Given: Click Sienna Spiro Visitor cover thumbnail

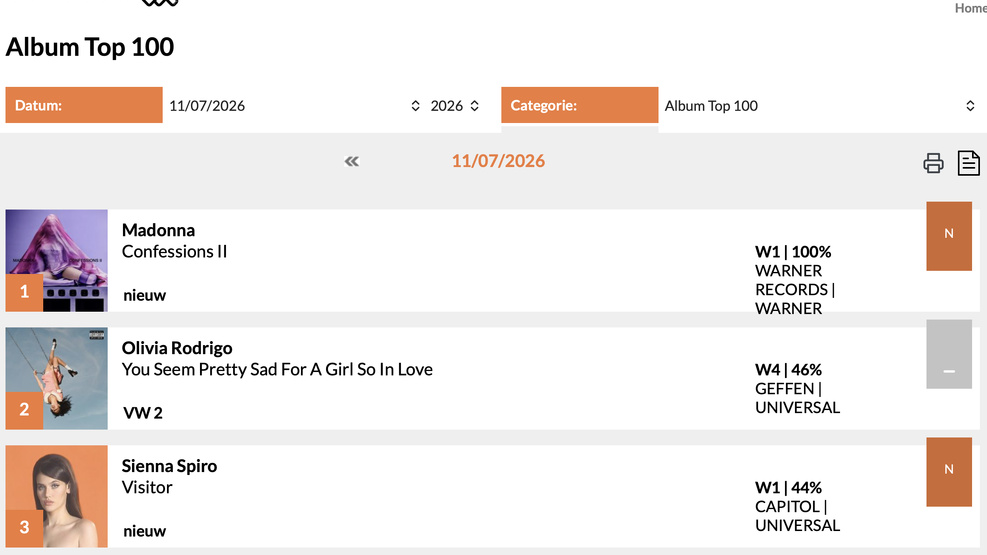Looking at the screenshot, I should (57, 496).
